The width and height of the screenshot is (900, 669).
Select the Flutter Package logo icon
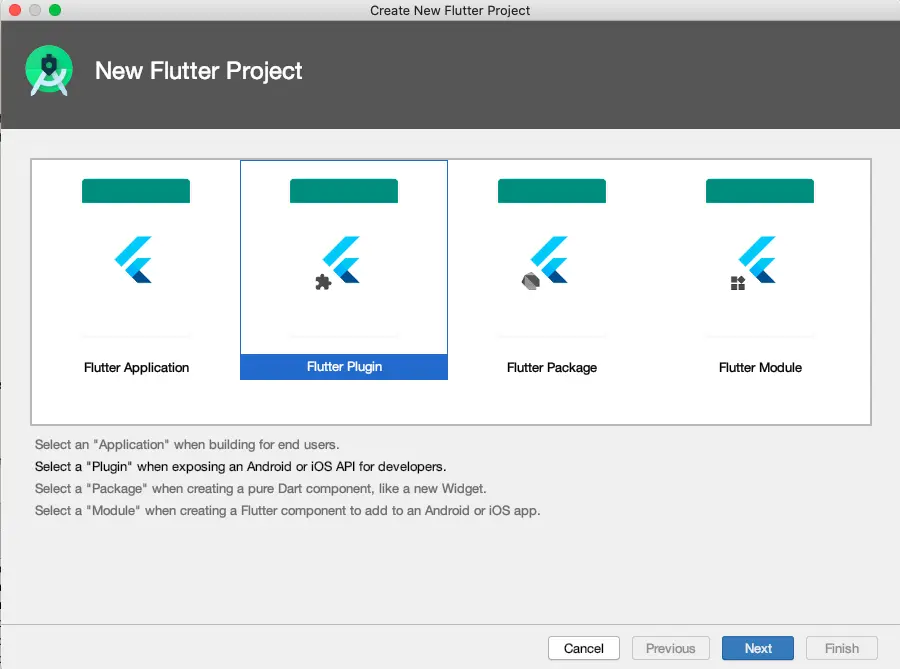[x=545, y=262]
